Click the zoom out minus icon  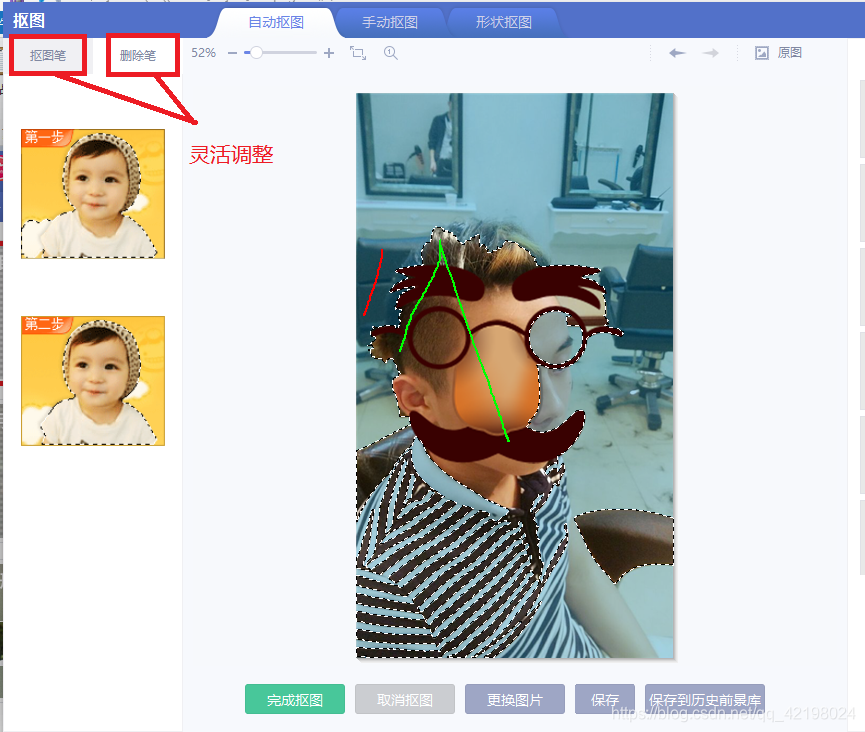tap(232, 53)
